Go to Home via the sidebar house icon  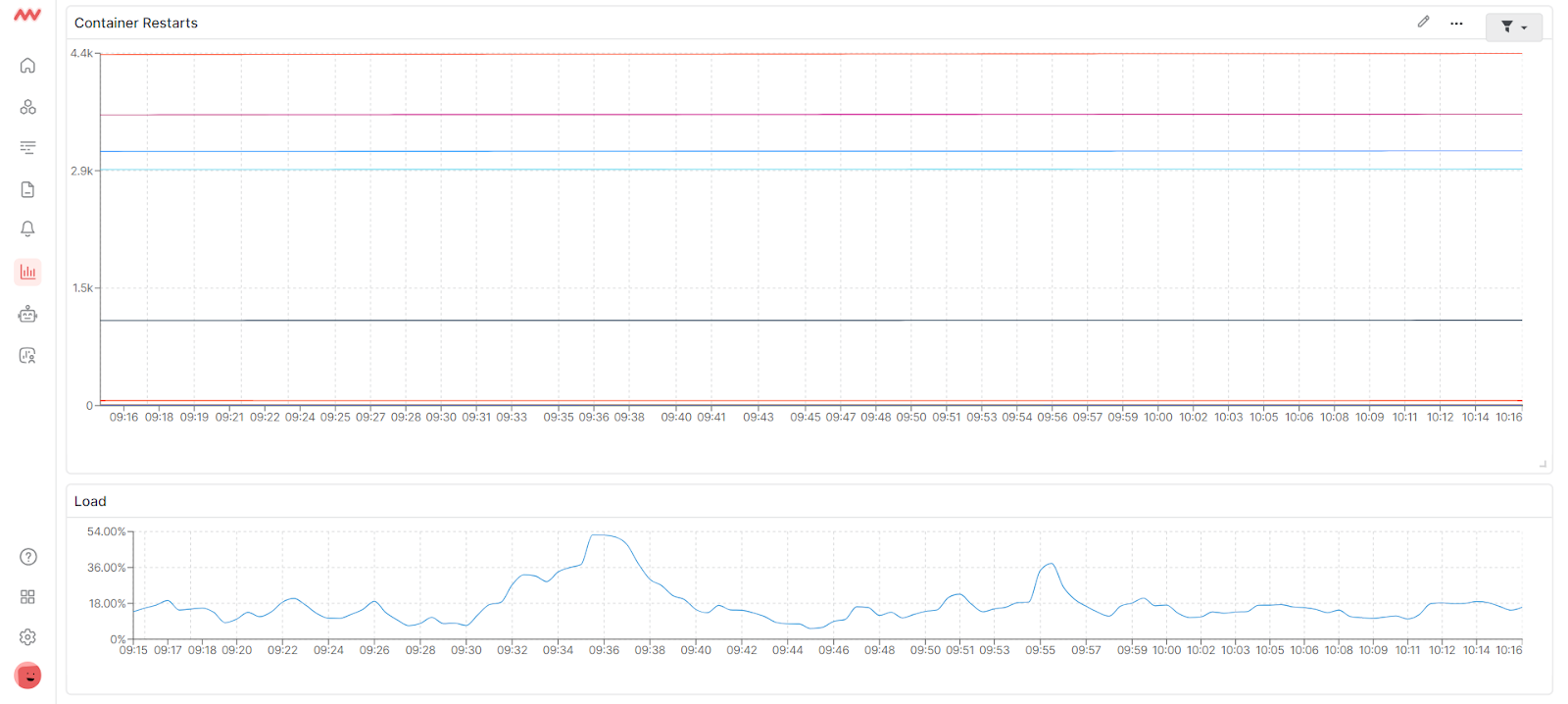(27, 66)
